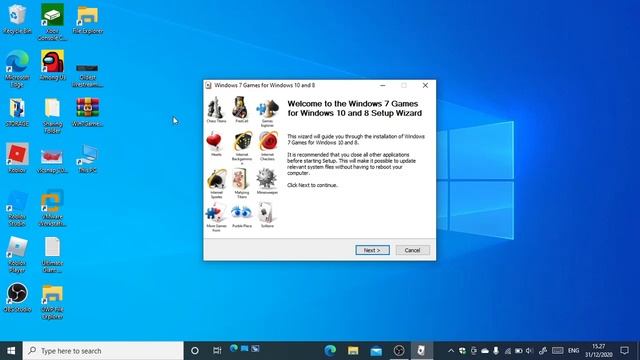The height and width of the screenshot is (360, 640).
Task: Click Next in the setup wizard
Action: [x=372, y=250]
